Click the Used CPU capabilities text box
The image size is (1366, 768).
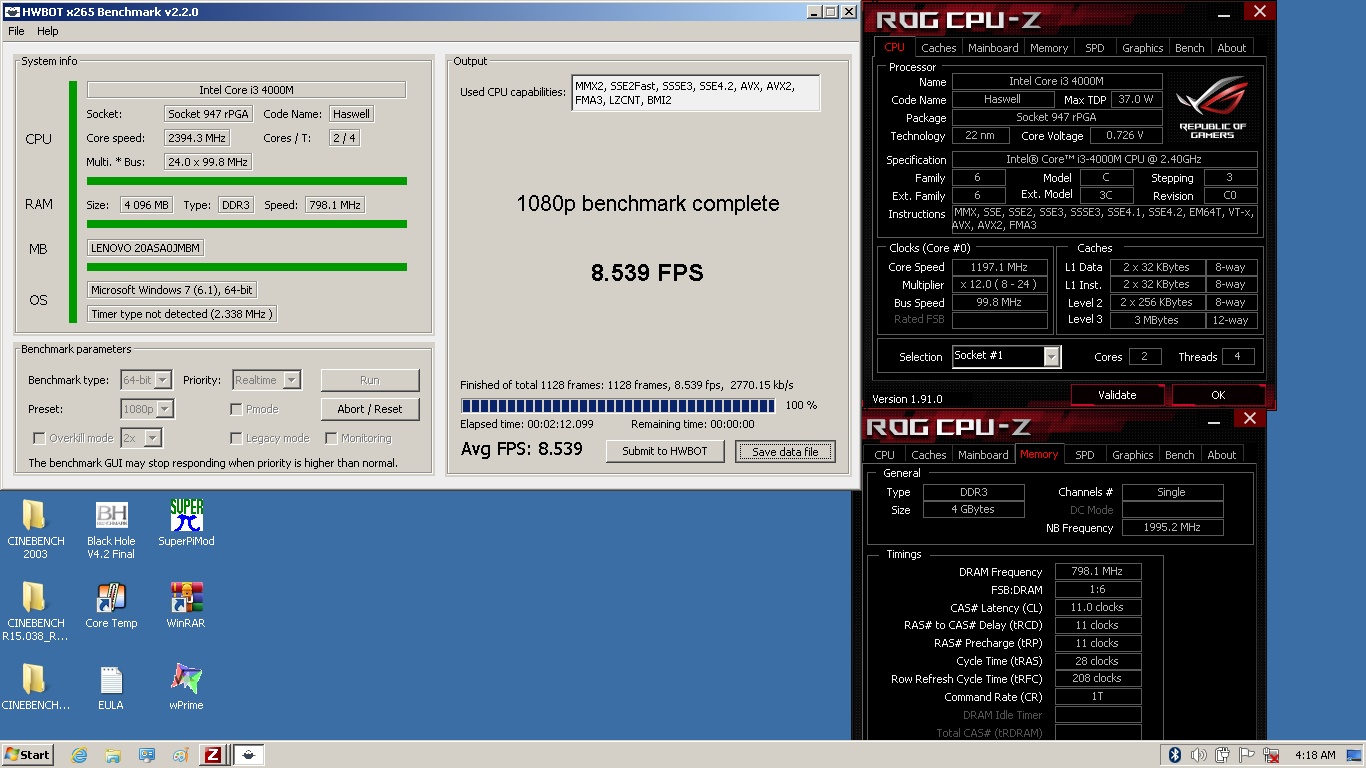(x=696, y=93)
